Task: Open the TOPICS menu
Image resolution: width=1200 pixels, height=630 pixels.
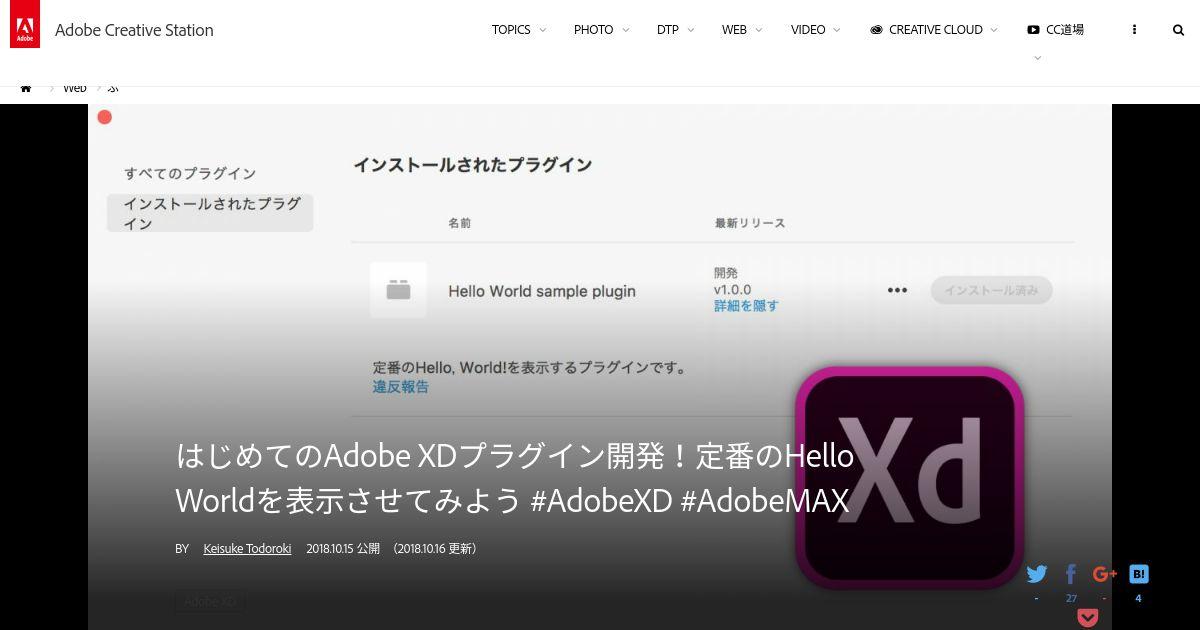Action: 511,30
